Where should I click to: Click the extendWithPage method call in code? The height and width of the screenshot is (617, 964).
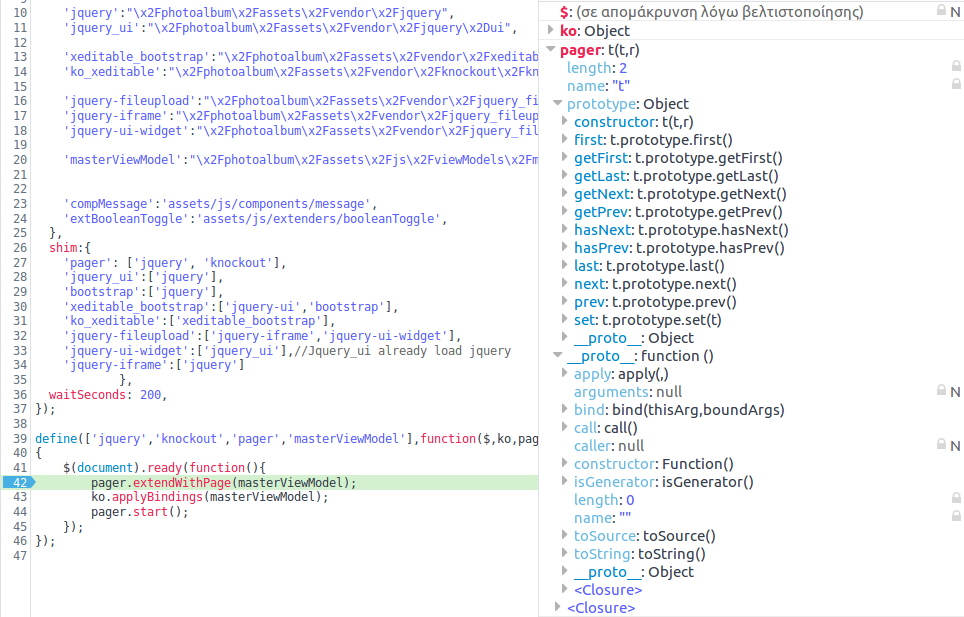pos(182,482)
